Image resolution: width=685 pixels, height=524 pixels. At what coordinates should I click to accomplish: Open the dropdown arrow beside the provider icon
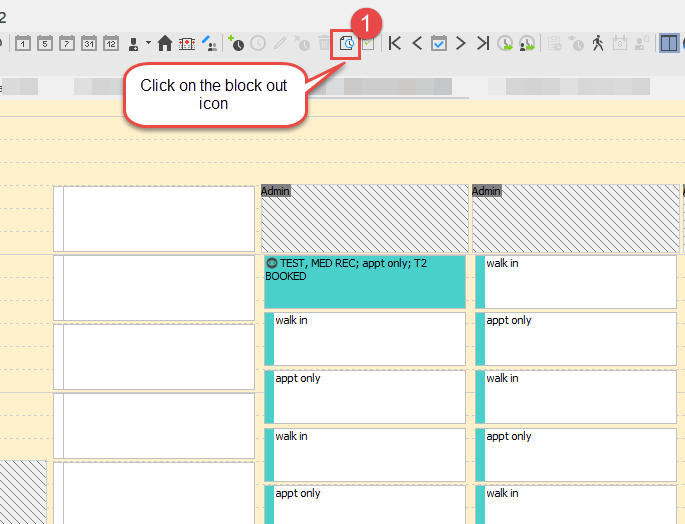[x=149, y=43]
